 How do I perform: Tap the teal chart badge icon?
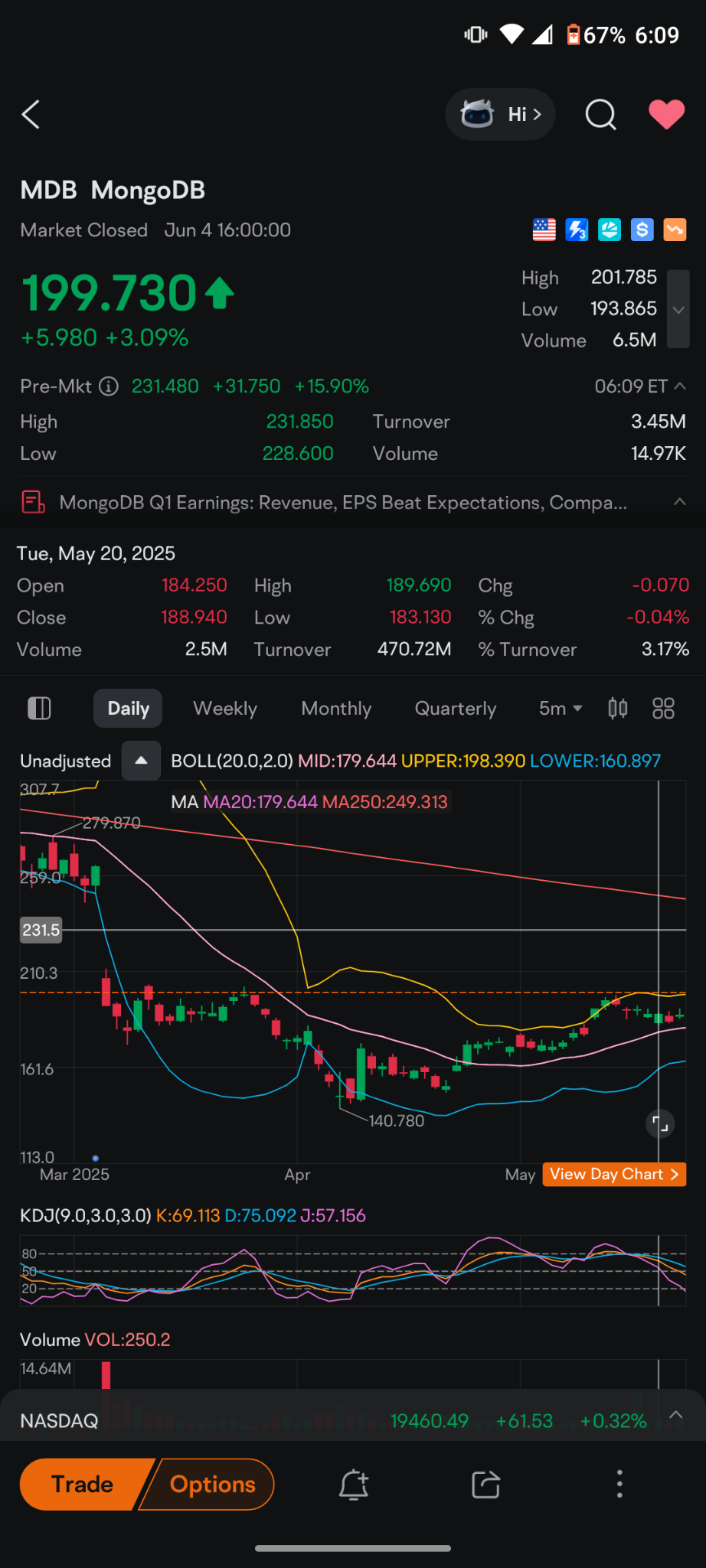point(610,230)
